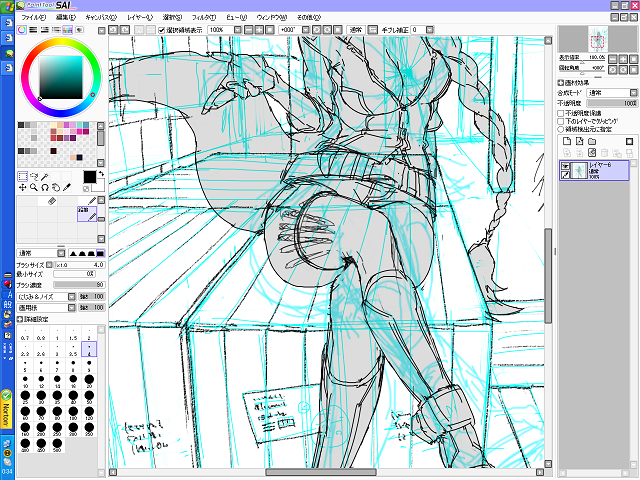This screenshot has width=640, height=480.
Task: Open zoom percentage dropdown in toolbar
Action: pyautogui.click(x=238, y=30)
